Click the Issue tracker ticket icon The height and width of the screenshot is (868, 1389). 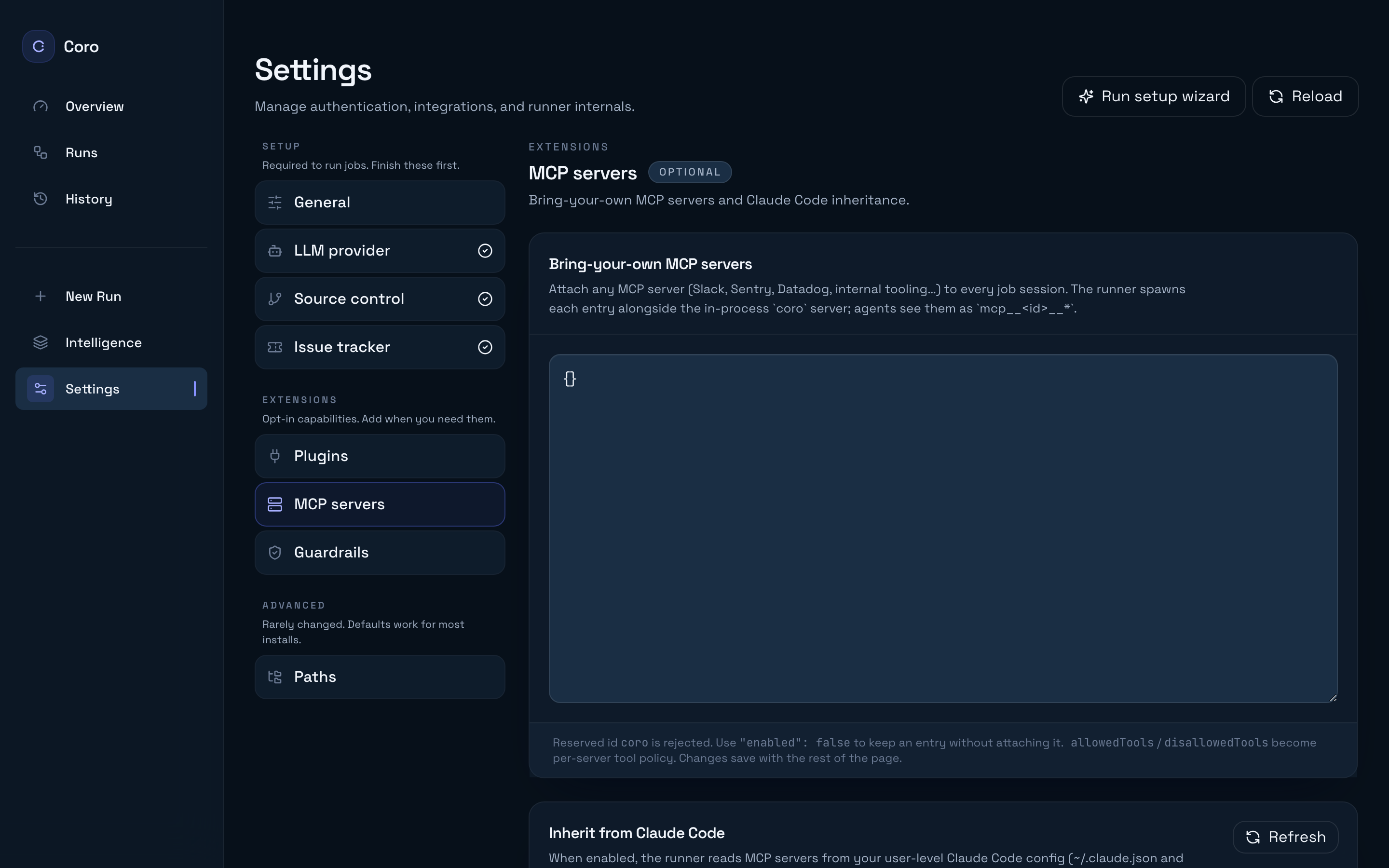click(275, 347)
